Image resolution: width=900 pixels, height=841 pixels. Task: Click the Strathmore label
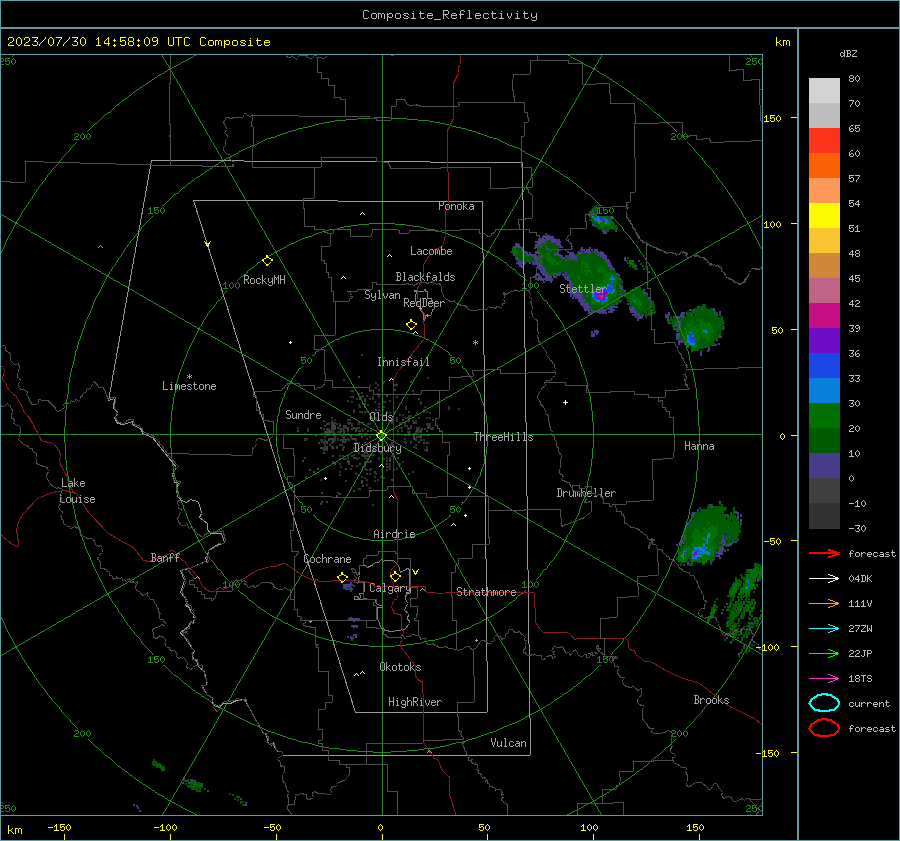coord(486,592)
